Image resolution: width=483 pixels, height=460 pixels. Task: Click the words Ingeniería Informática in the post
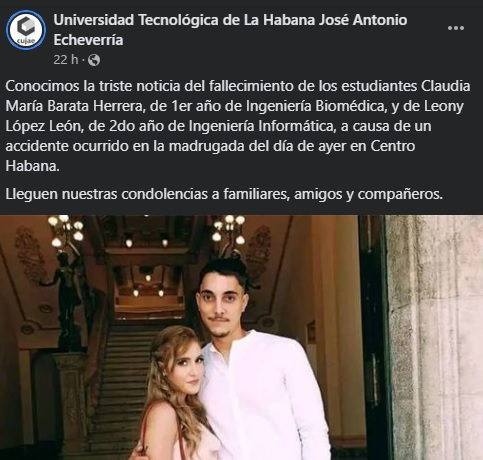262,126
